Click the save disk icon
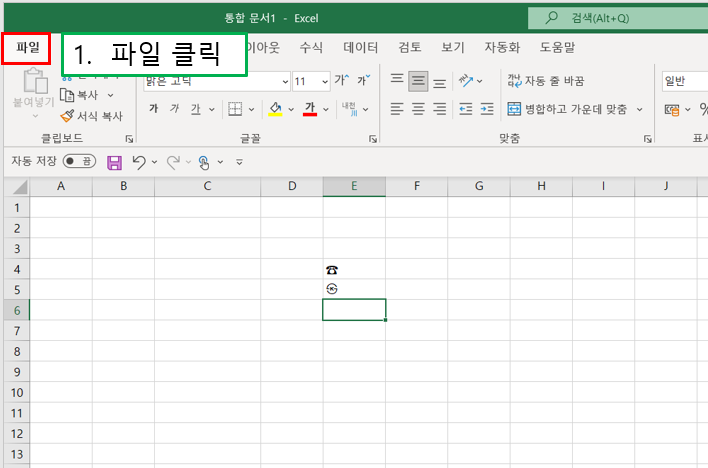 click(x=115, y=162)
